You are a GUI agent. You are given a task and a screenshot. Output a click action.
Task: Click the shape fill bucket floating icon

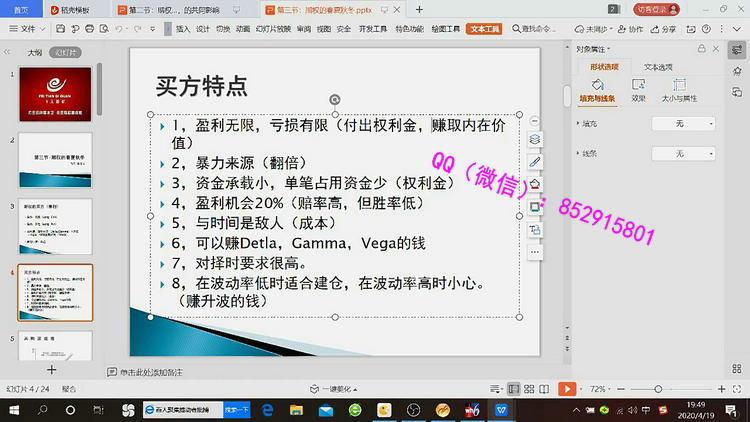pos(534,184)
